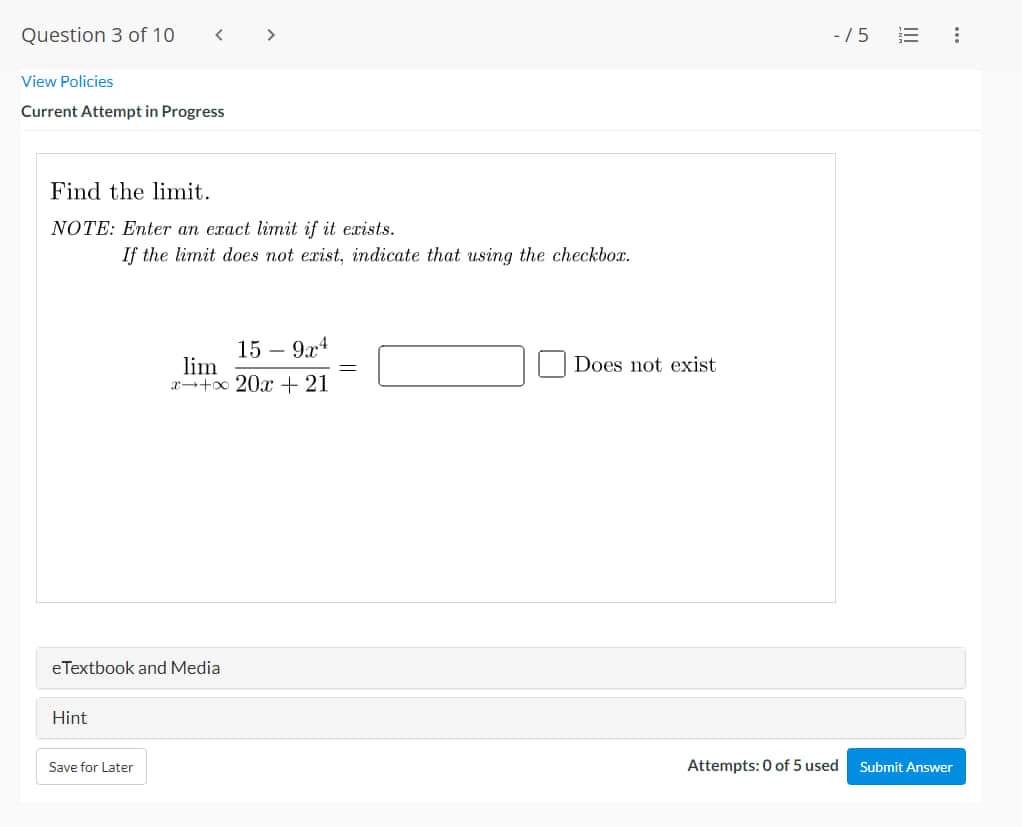Select the numbered list navigation icon
The width and height of the screenshot is (1022, 827).
pos(908,35)
